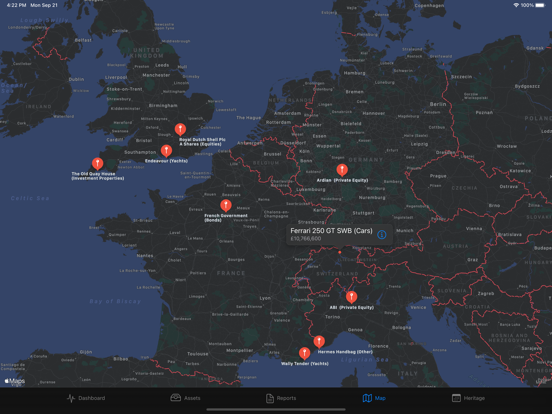Select the Map tab
The image size is (552, 414).
click(374, 398)
